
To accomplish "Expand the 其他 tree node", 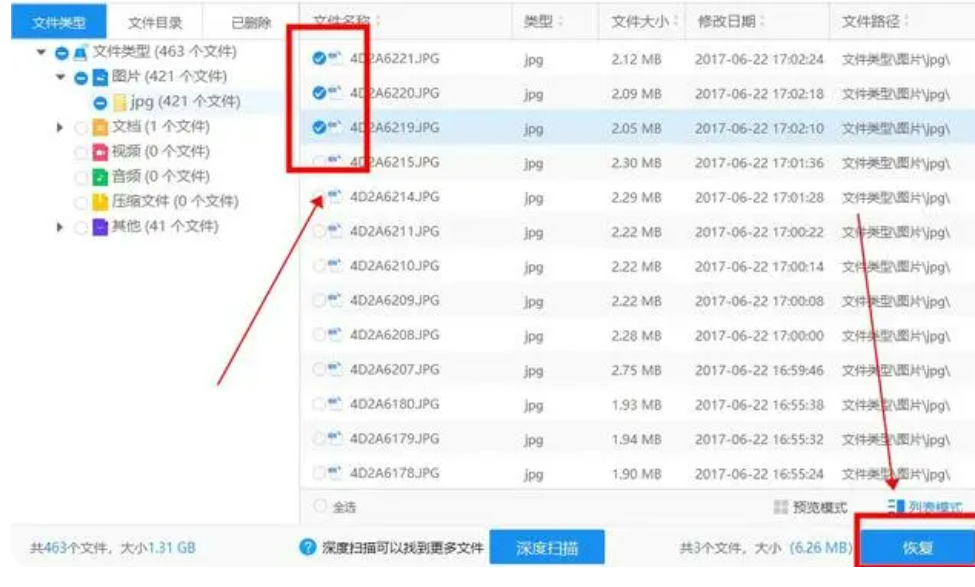I will tap(61, 227).
